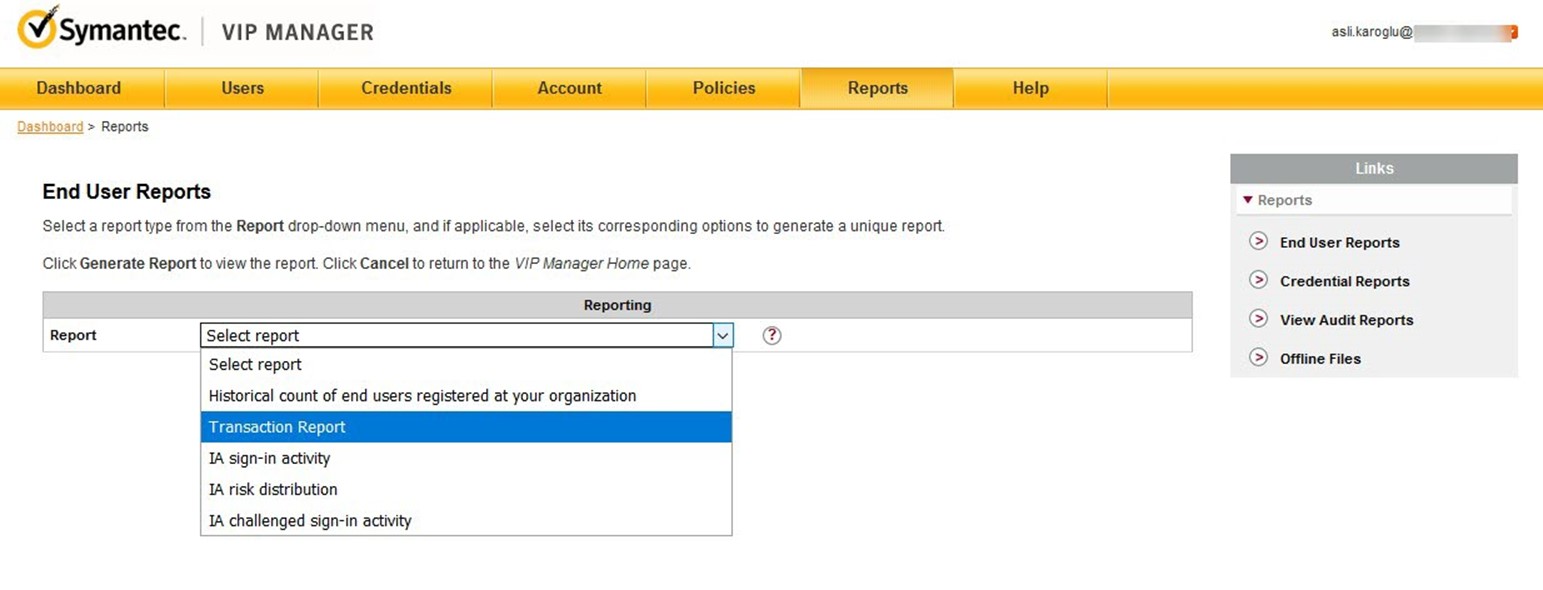Open the Help tab
The image size is (1543, 590).
tap(1030, 88)
